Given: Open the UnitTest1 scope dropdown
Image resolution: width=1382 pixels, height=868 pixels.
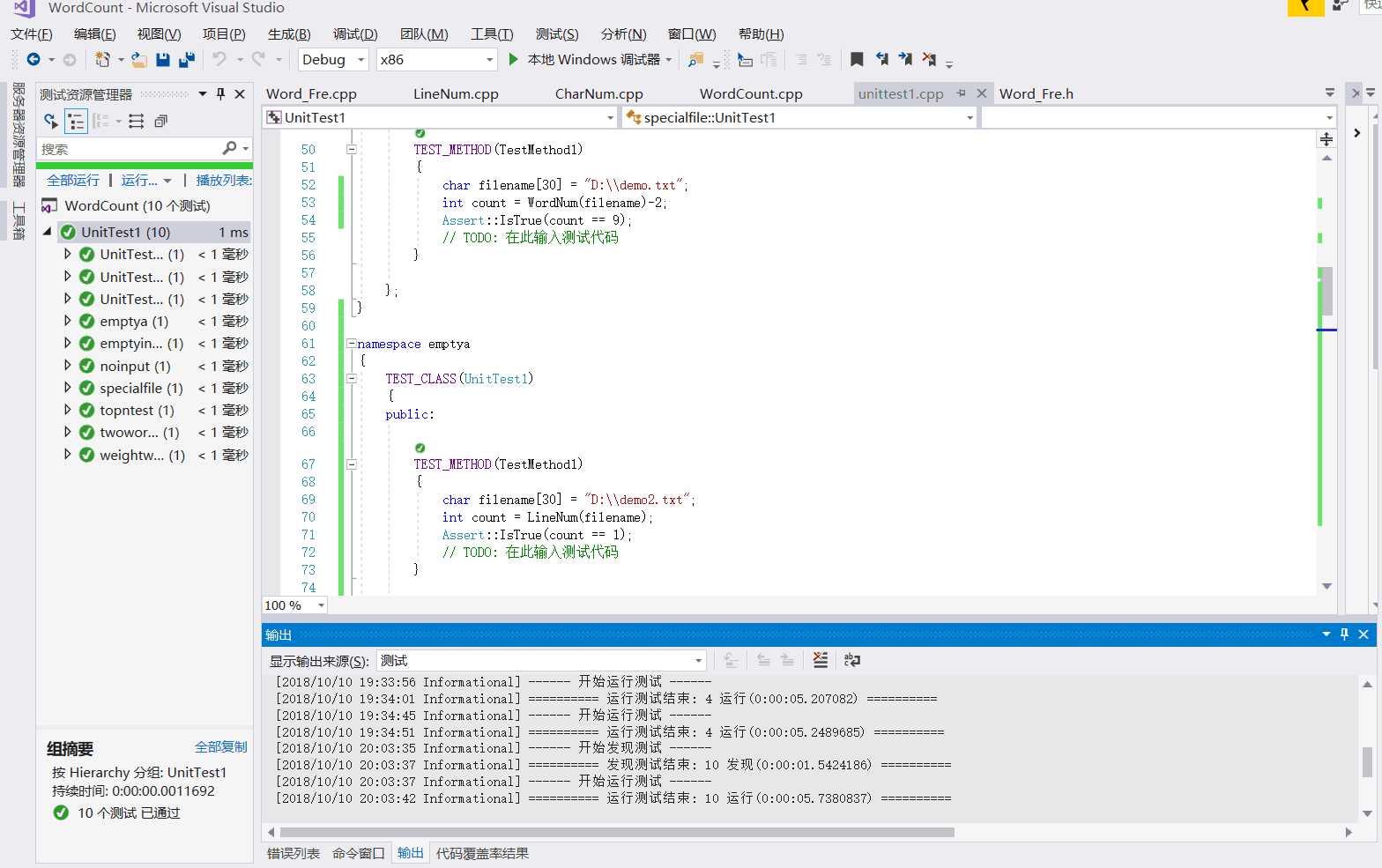Looking at the screenshot, I should point(610,117).
